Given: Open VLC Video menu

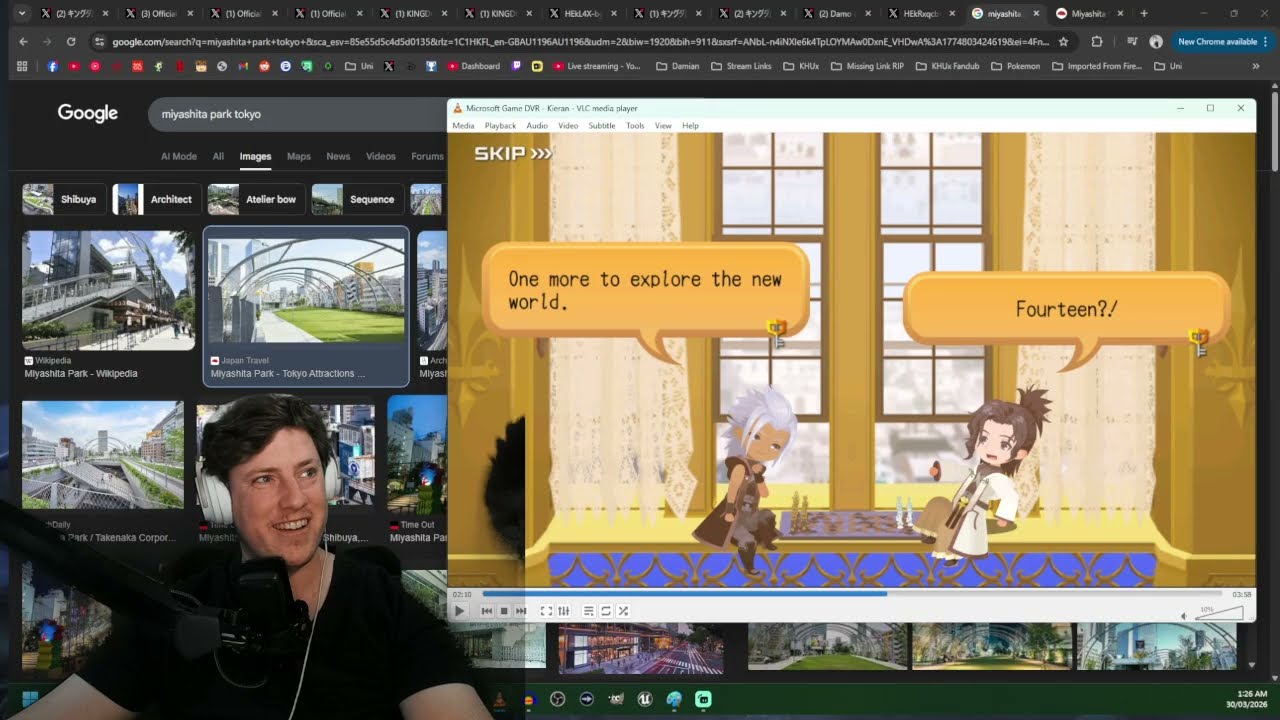Looking at the screenshot, I should tap(568, 126).
